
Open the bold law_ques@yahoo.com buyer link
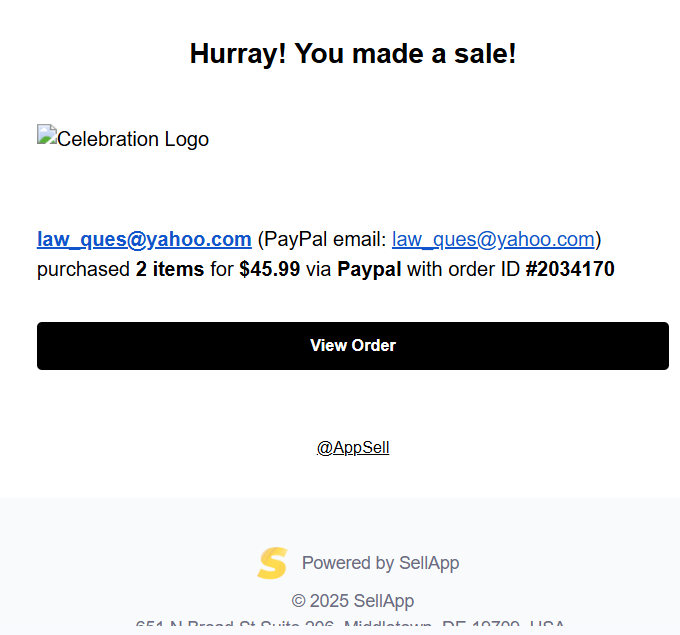coord(144,239)
